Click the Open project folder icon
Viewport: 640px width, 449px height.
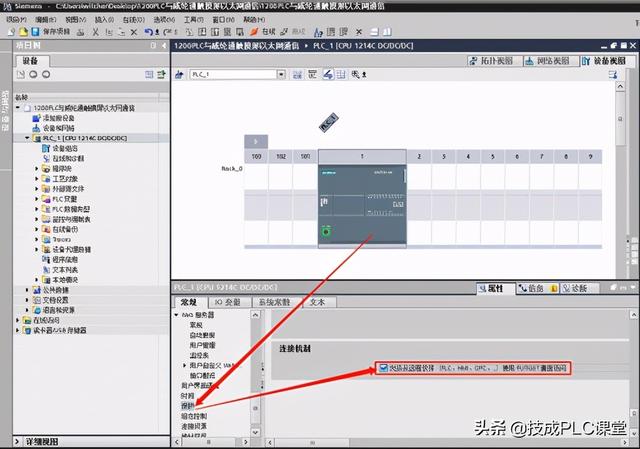[x=24, y=31]
